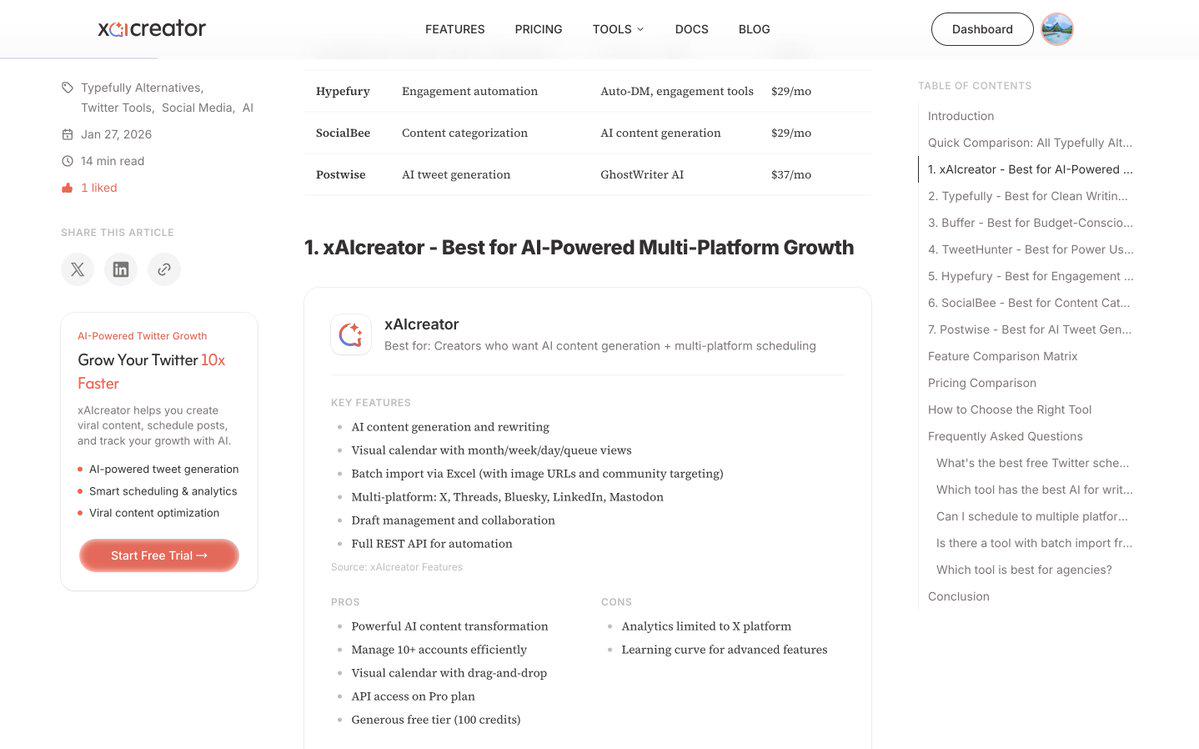Image resolution: width=1199 pixels, height=749 pixels.
Task: Jump to Introduction in table of contents
Action: (960, 116)
